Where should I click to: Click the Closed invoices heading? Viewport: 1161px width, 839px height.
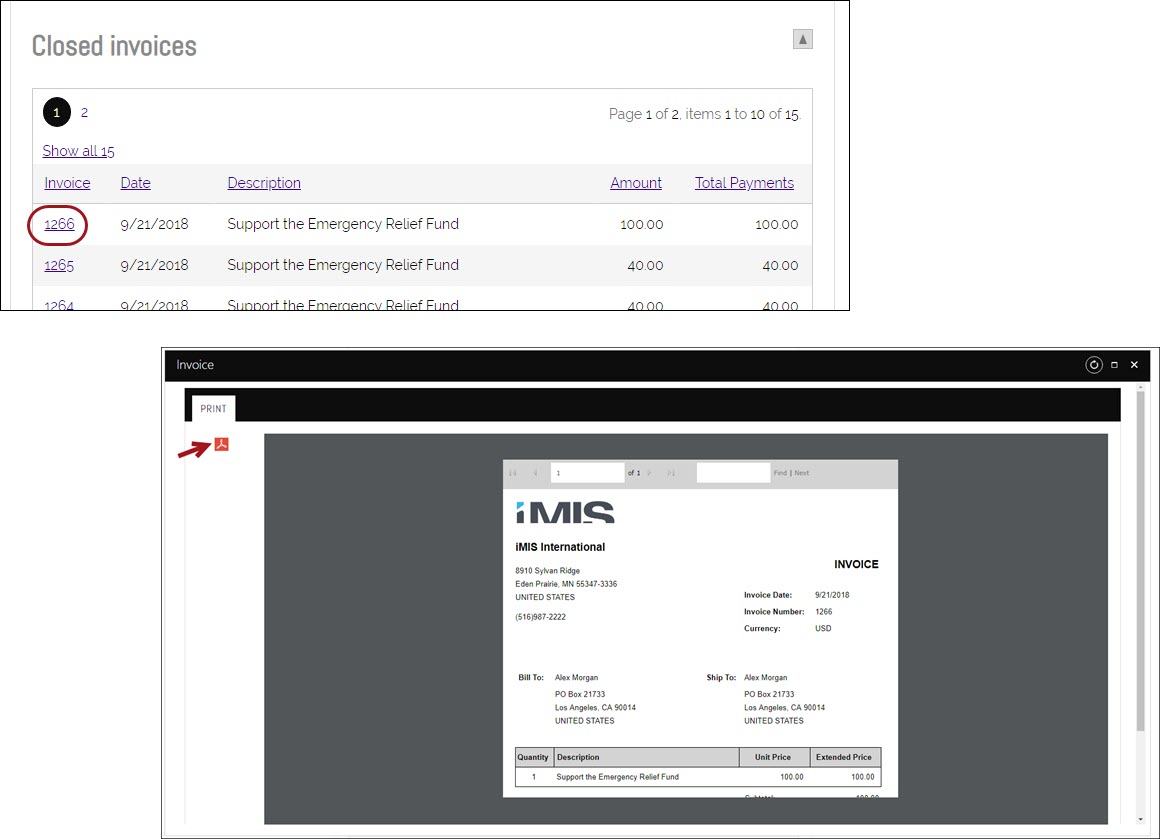pyautogui.click(x=114, y=46)
